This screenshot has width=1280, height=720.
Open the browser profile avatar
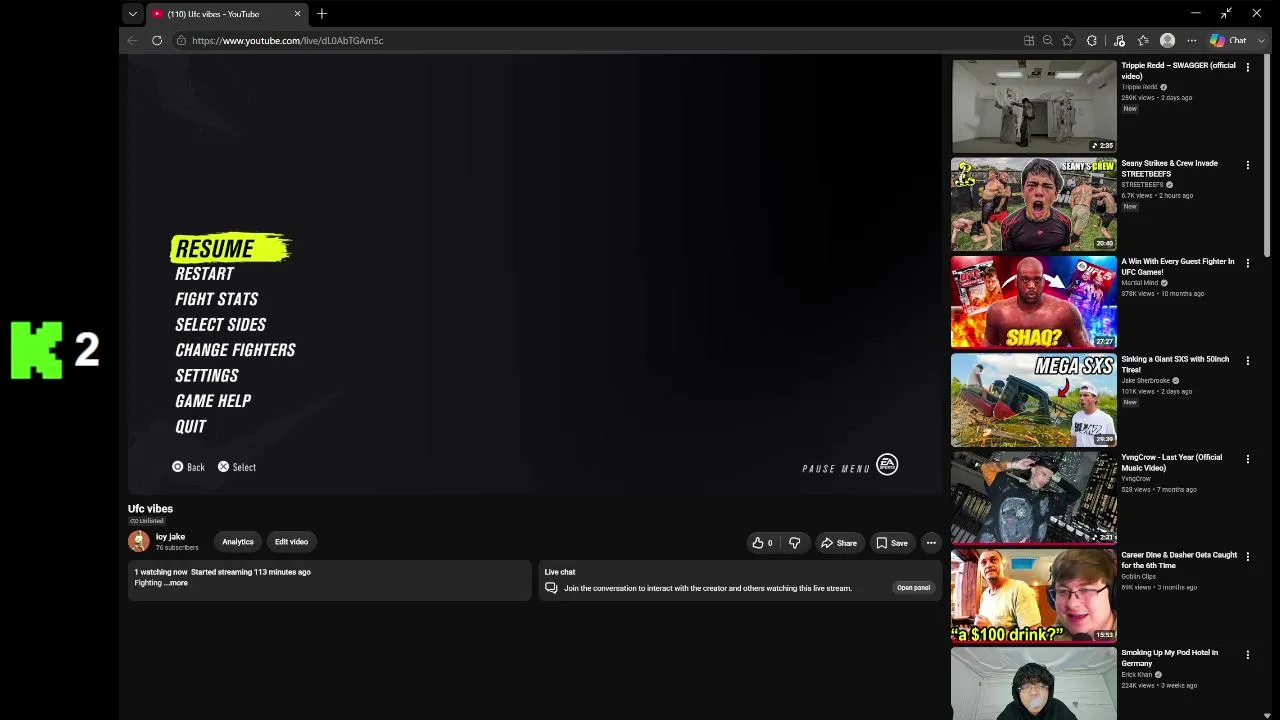1167,41
